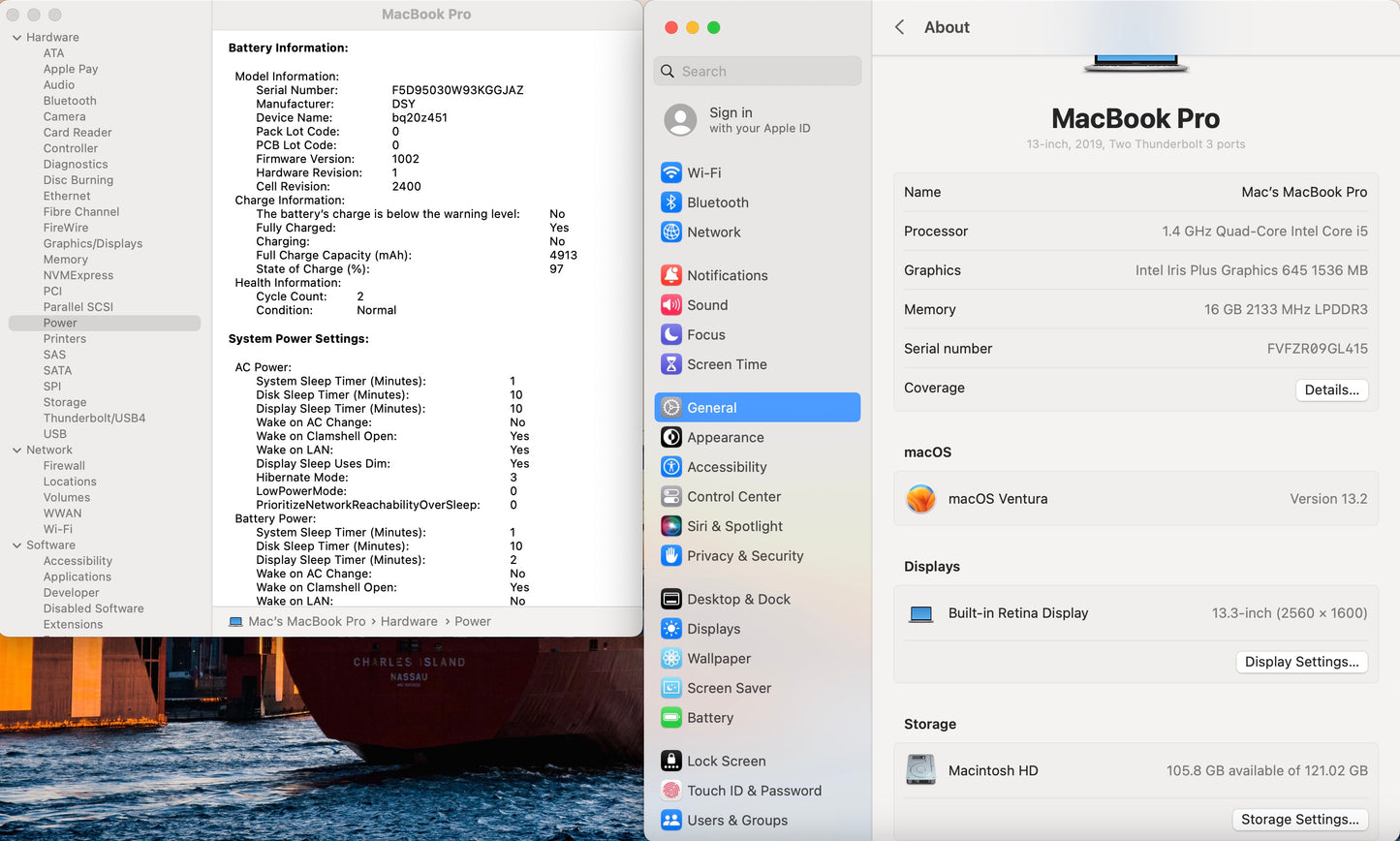
Task: Select Extensions under Software section
Action: pos(73,625)
